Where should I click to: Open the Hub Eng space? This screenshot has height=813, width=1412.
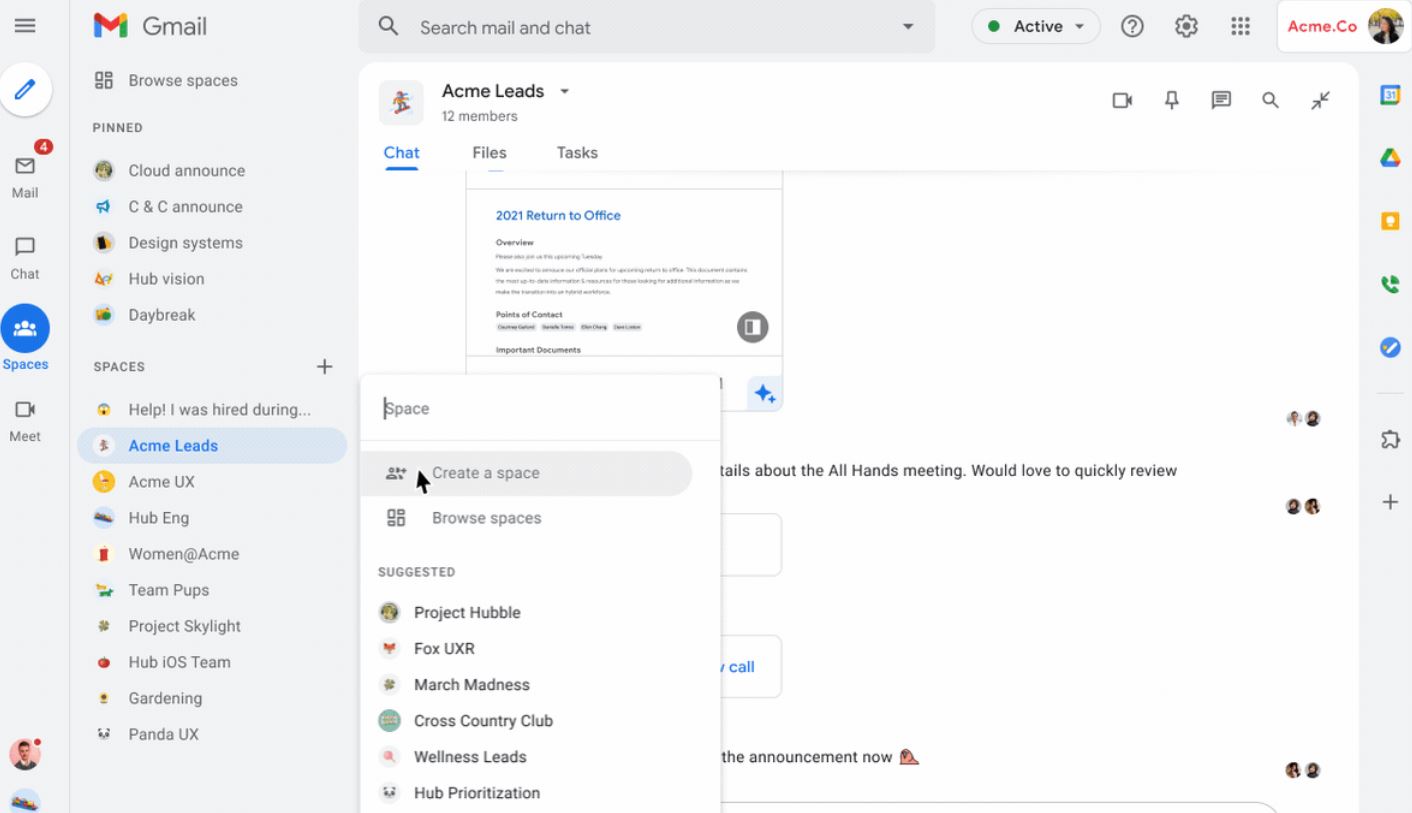pos(158,518)
